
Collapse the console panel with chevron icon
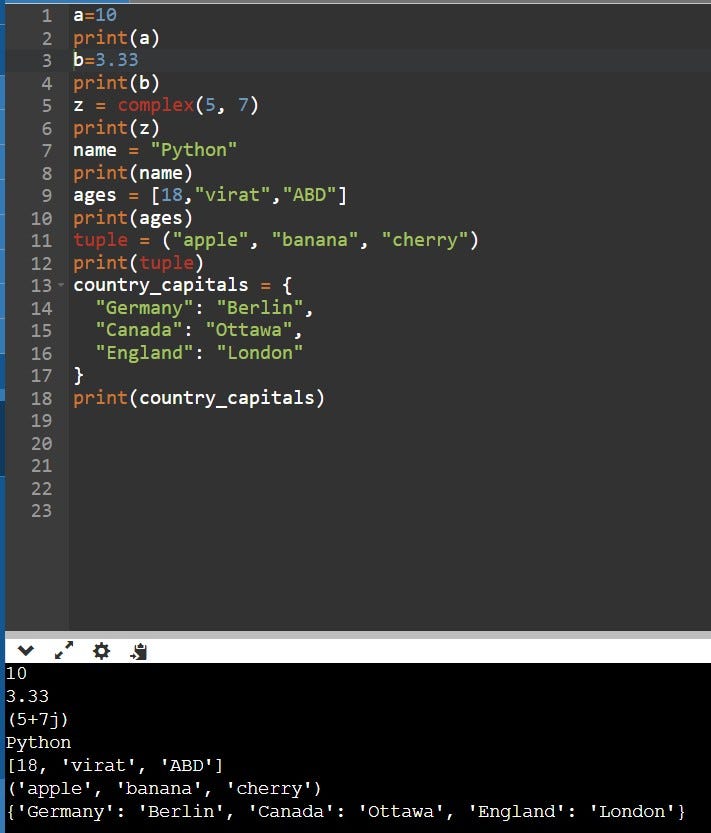coord(26,651)
